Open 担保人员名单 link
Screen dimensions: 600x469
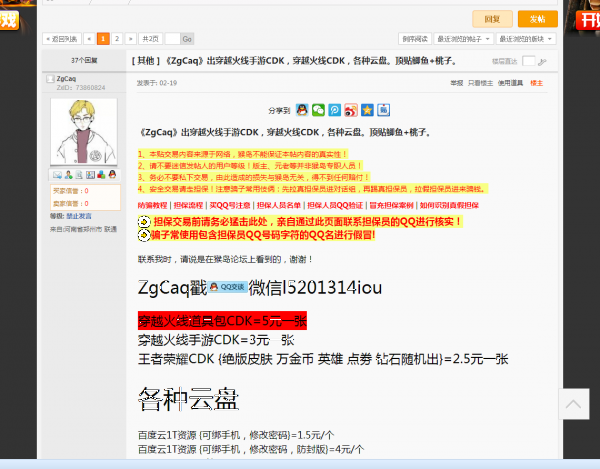tap(279, 205)
